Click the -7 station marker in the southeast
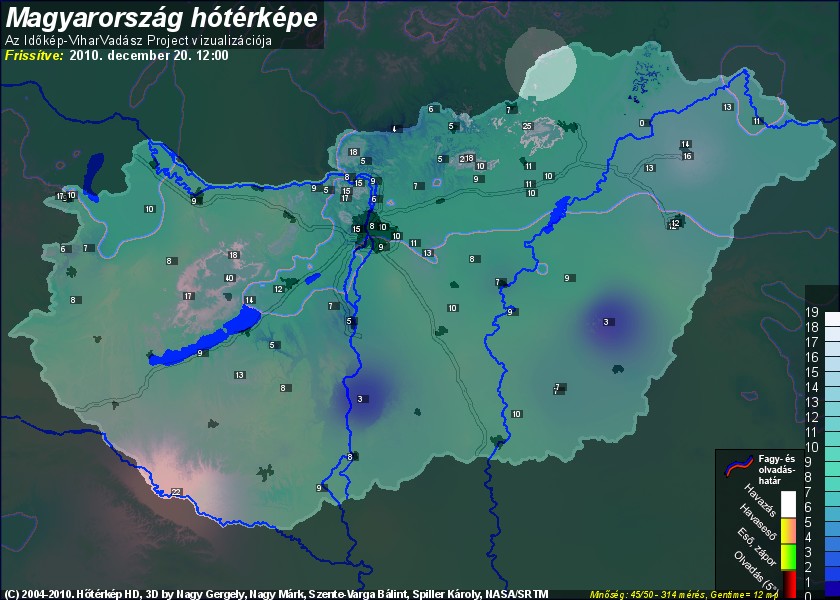840x600 pixels. click(556, 387)
